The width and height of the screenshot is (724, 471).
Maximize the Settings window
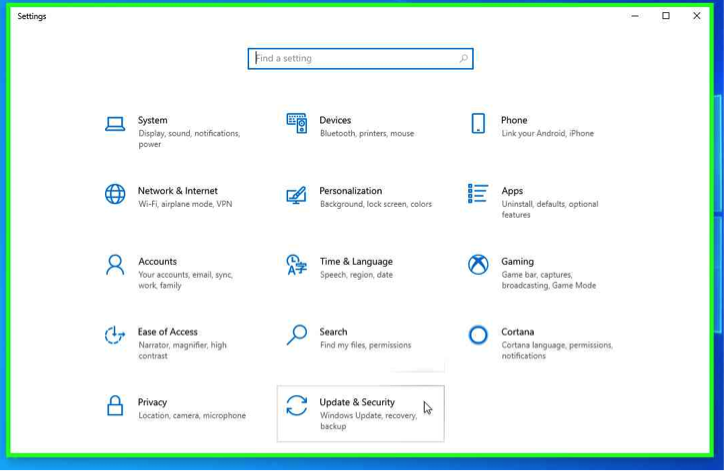666,16
